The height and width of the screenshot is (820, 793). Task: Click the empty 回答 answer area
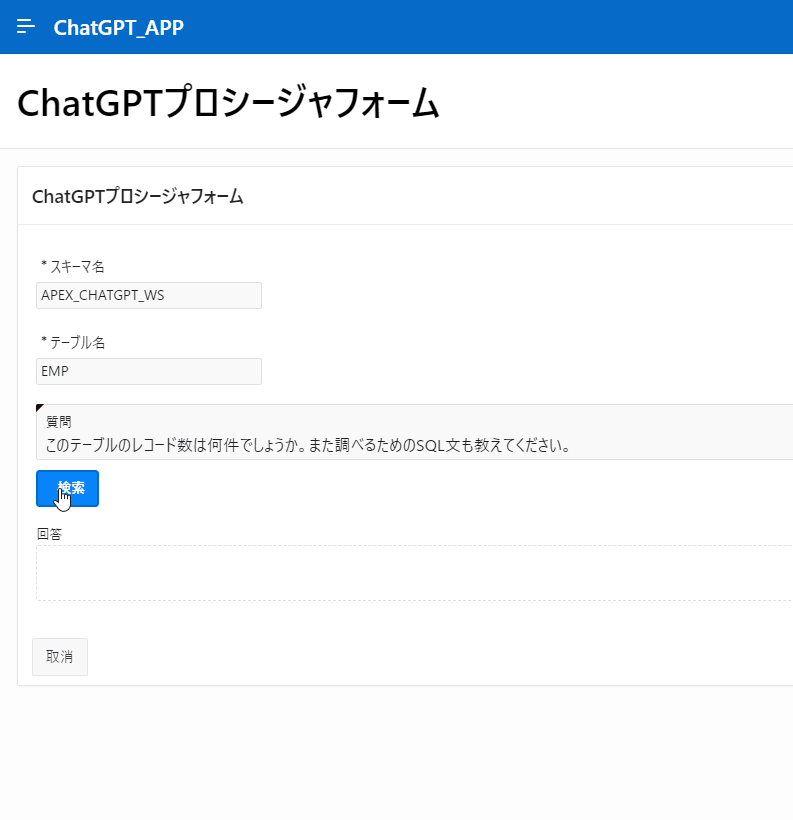[414, 573]
